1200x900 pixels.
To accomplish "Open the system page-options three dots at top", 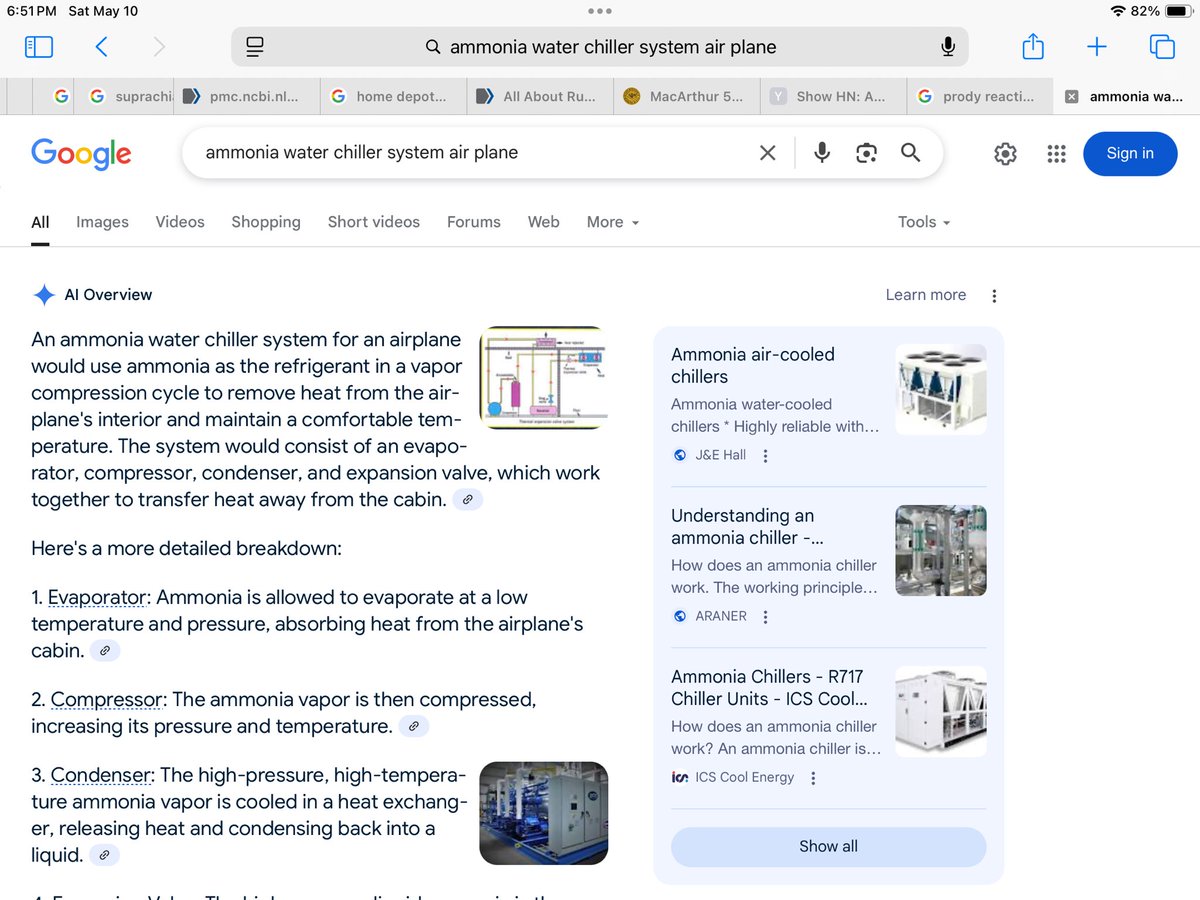I will pos(600,11).
